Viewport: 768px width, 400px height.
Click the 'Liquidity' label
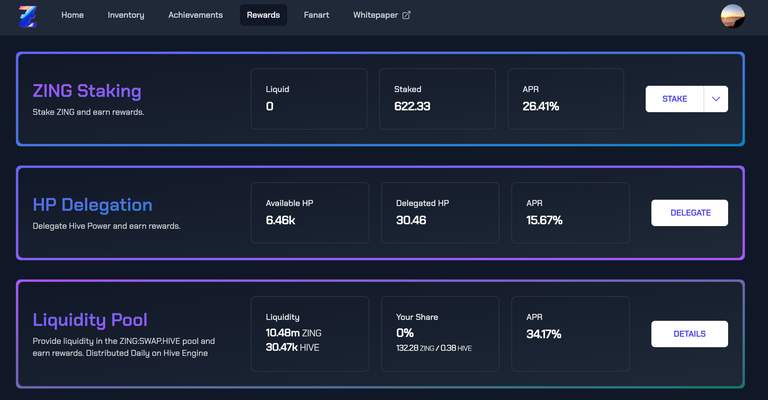click(283, 317)
